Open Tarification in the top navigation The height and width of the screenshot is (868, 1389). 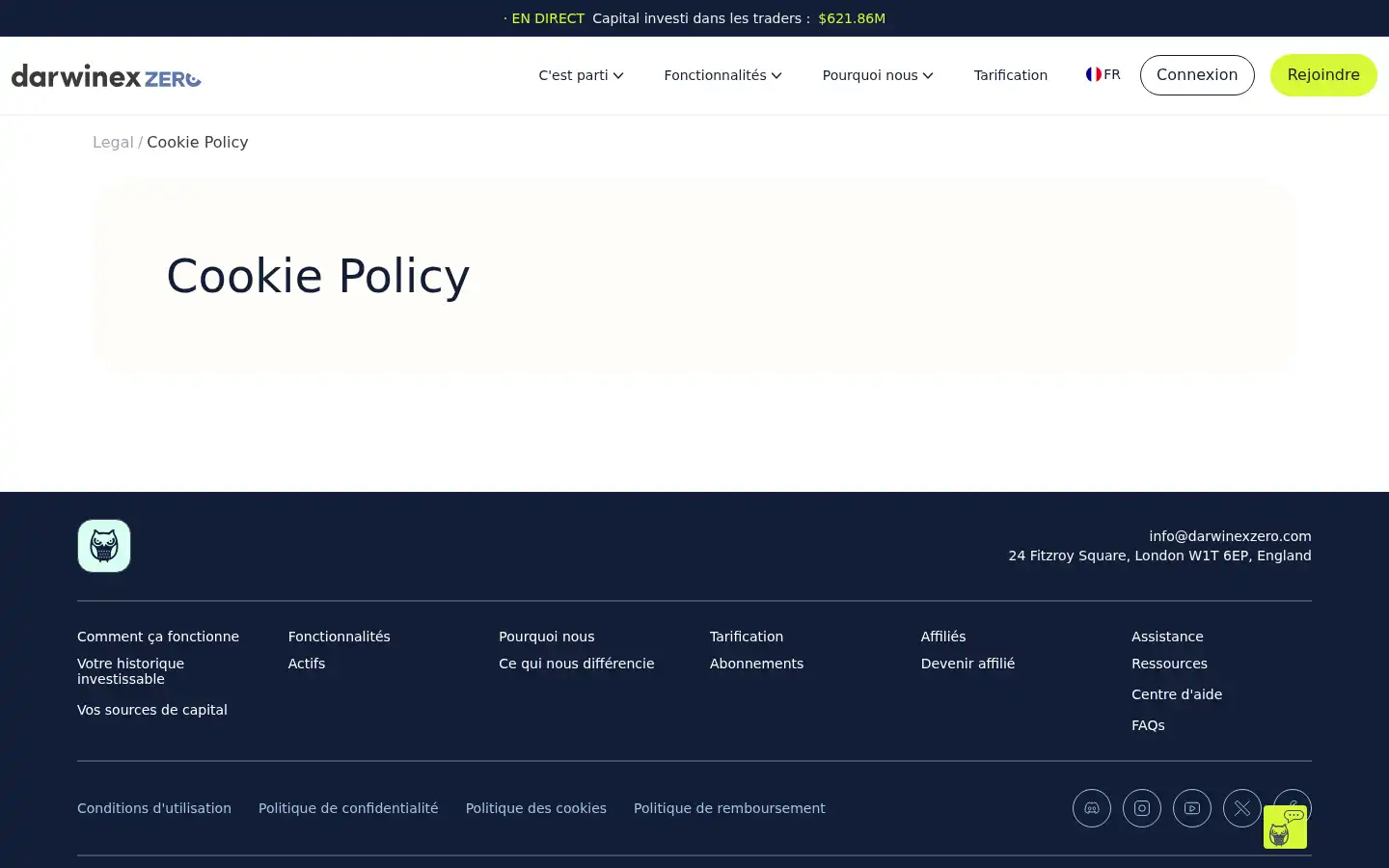coord(1010,75)
